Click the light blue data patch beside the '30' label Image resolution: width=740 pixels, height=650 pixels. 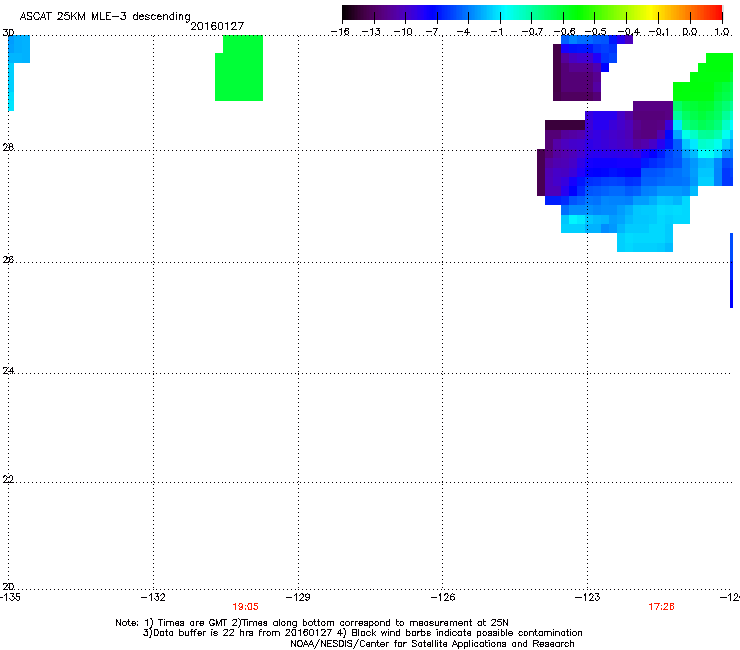click(19, 49)
